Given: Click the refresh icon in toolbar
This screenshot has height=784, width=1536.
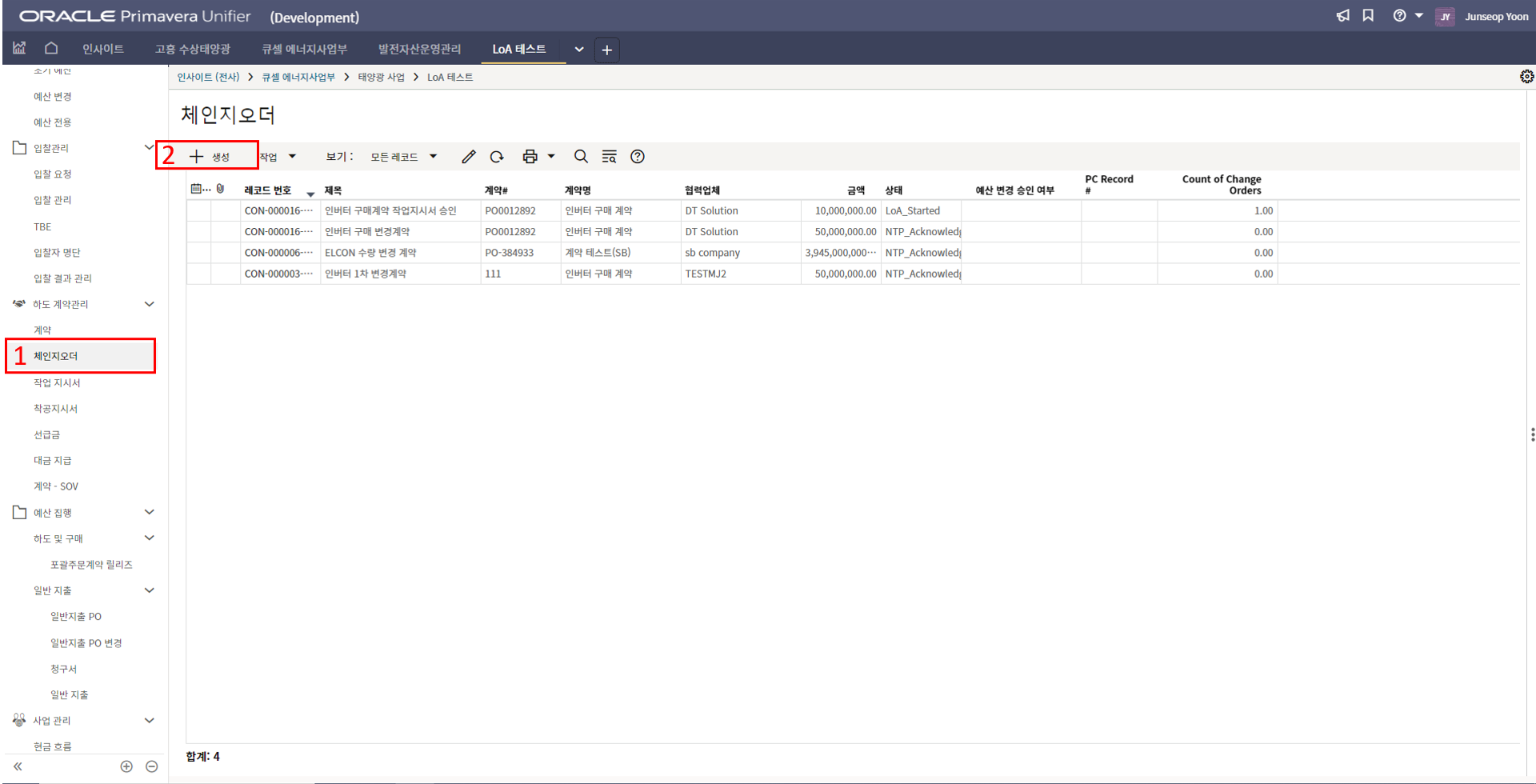Looking at the screenshot, I should coord(497,157).
